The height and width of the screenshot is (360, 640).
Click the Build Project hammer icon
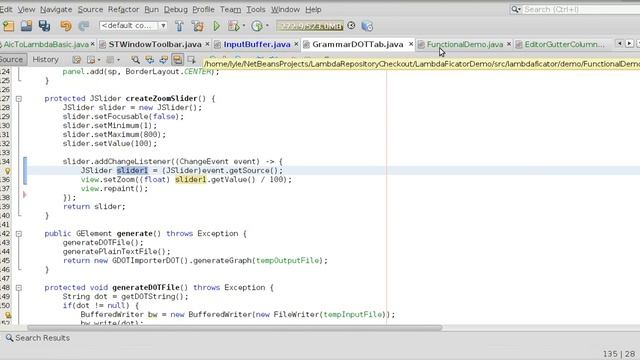point(179,26)
